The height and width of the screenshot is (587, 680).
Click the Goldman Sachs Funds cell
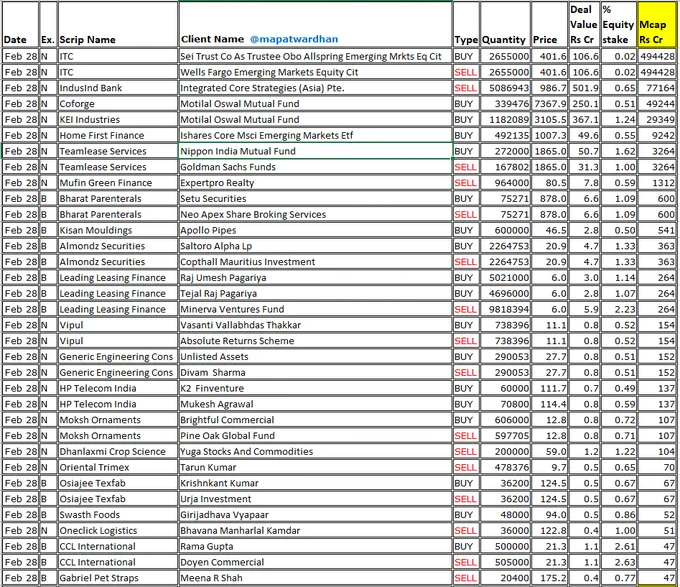click(315, 167)
